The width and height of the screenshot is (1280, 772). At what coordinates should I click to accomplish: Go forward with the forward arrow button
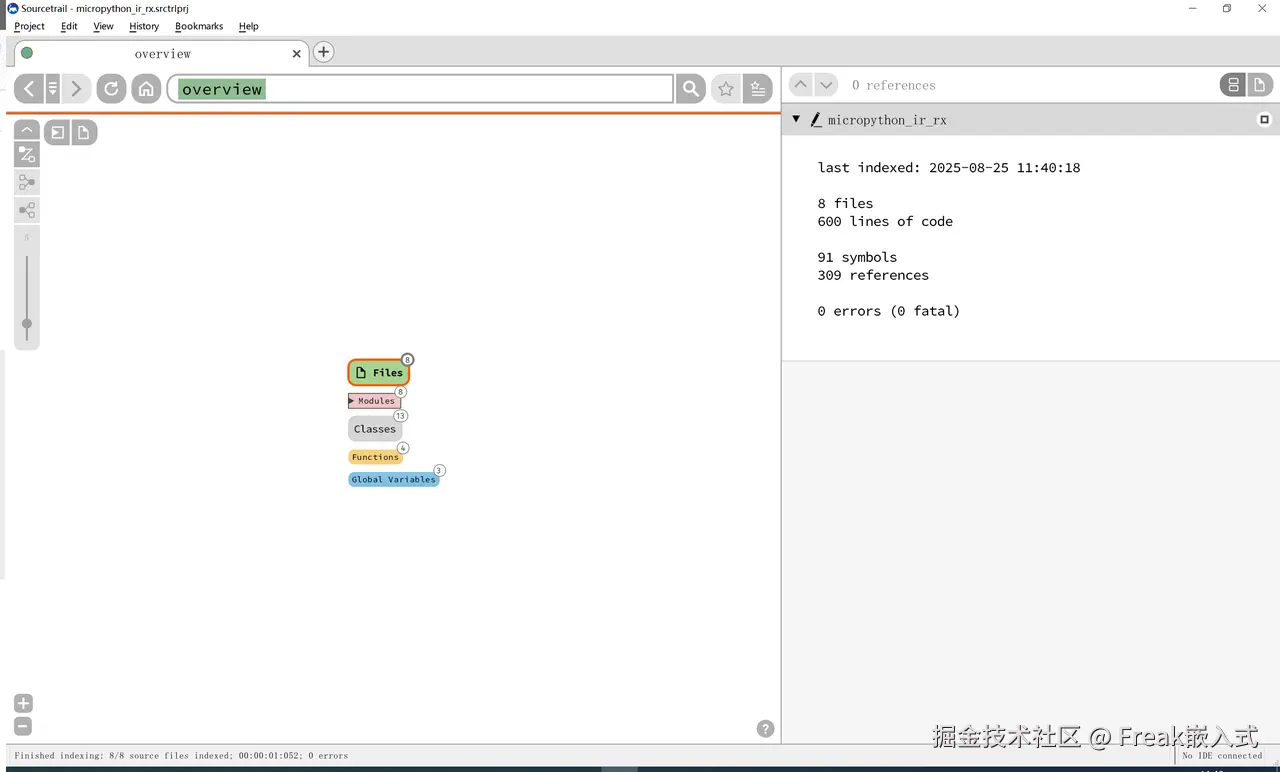coord(76,89)
